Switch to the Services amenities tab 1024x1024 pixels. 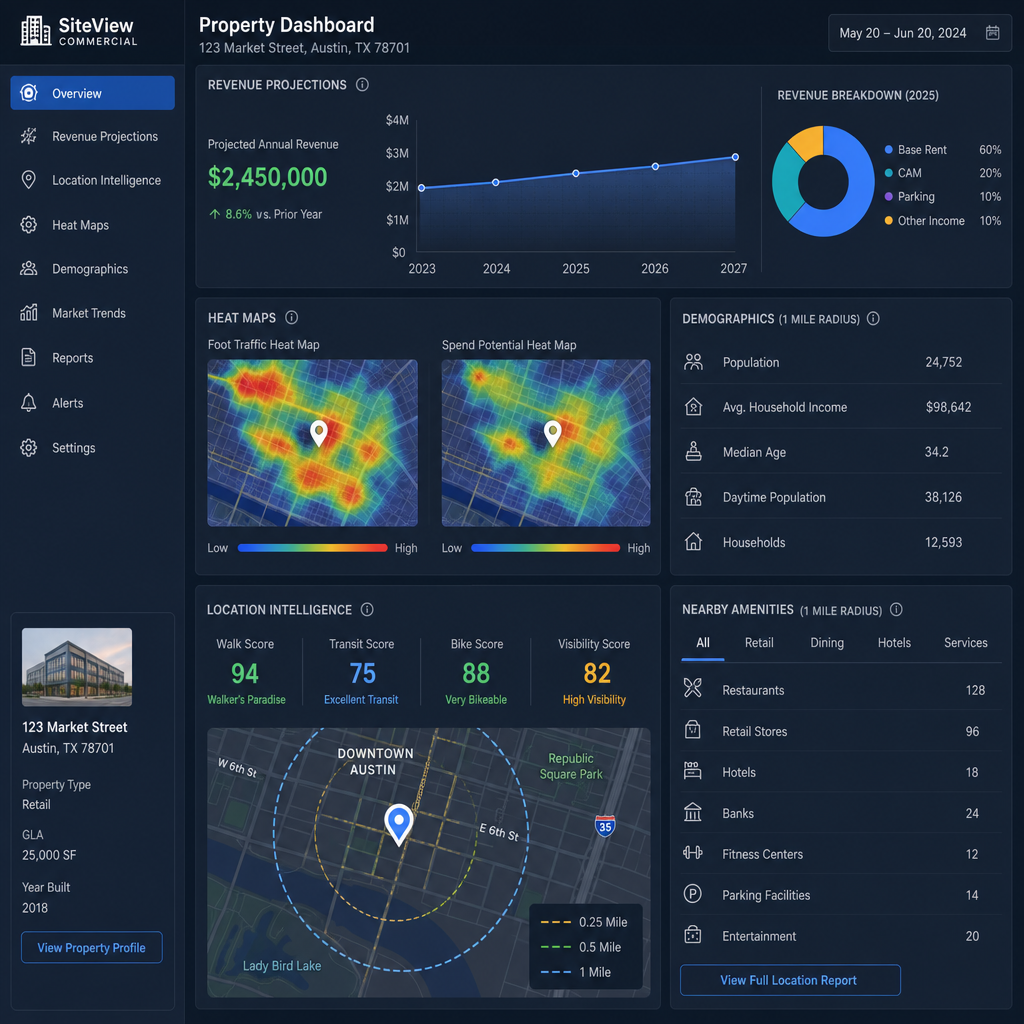[x=965, y=643]
